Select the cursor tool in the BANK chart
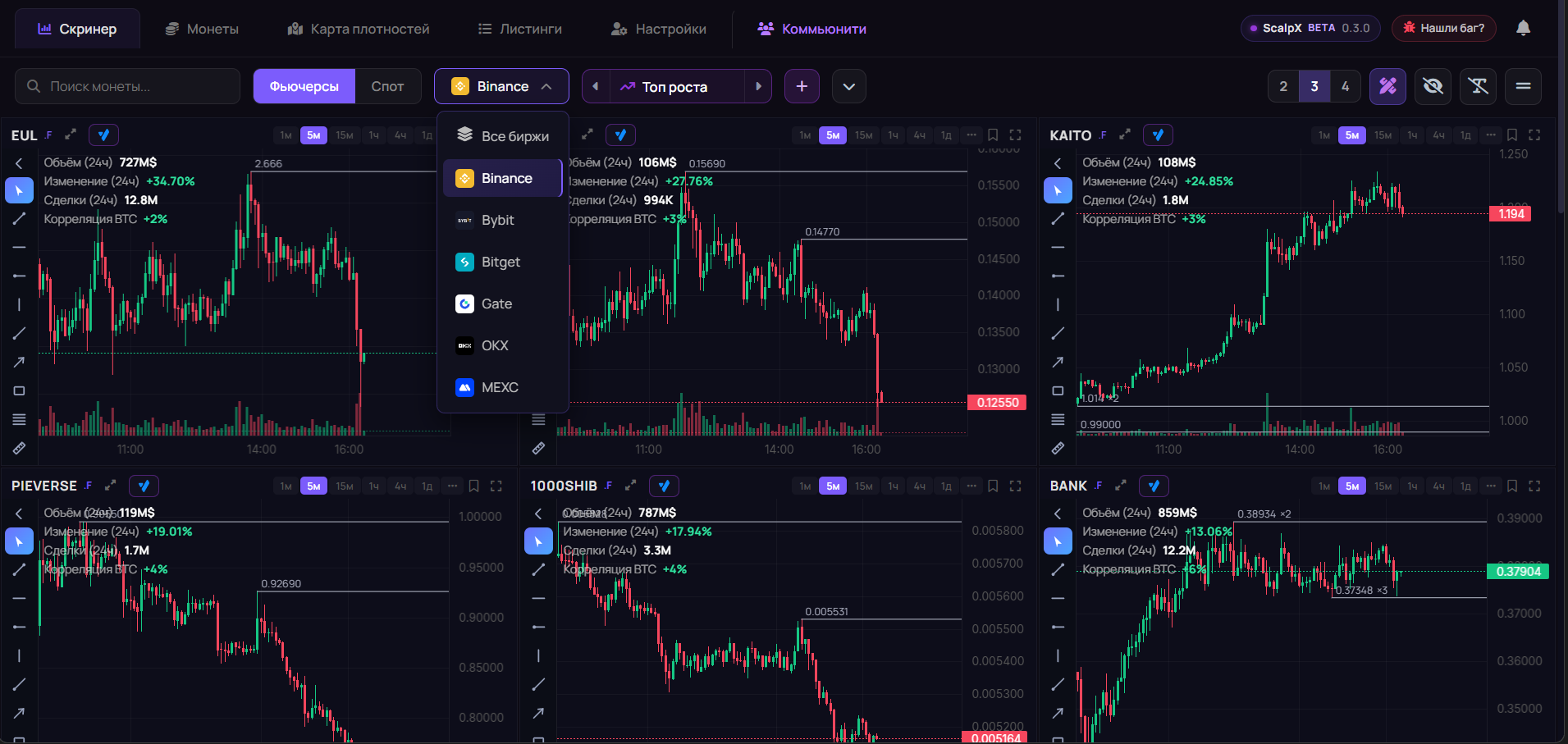This screenshot has height=744, width=1568. point(1058,541)
